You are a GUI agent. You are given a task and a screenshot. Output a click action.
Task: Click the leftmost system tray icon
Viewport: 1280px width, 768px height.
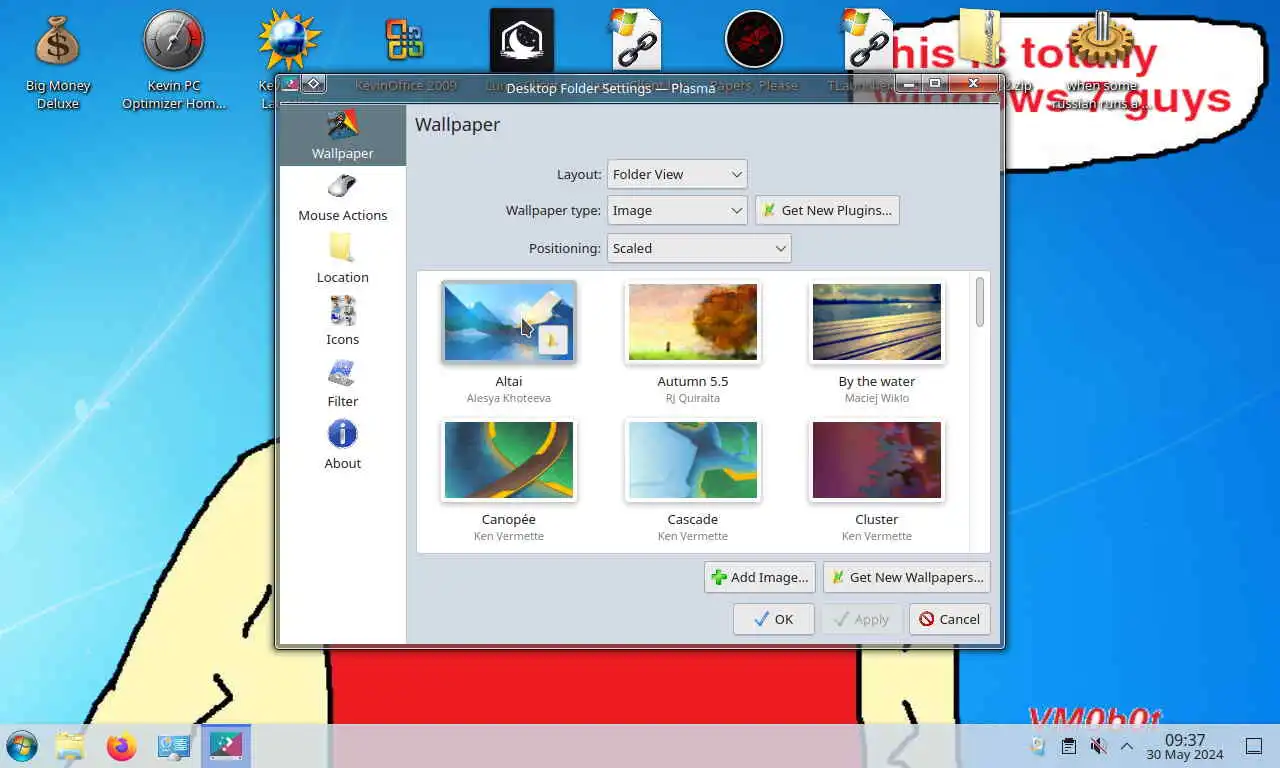[1038, 746]
